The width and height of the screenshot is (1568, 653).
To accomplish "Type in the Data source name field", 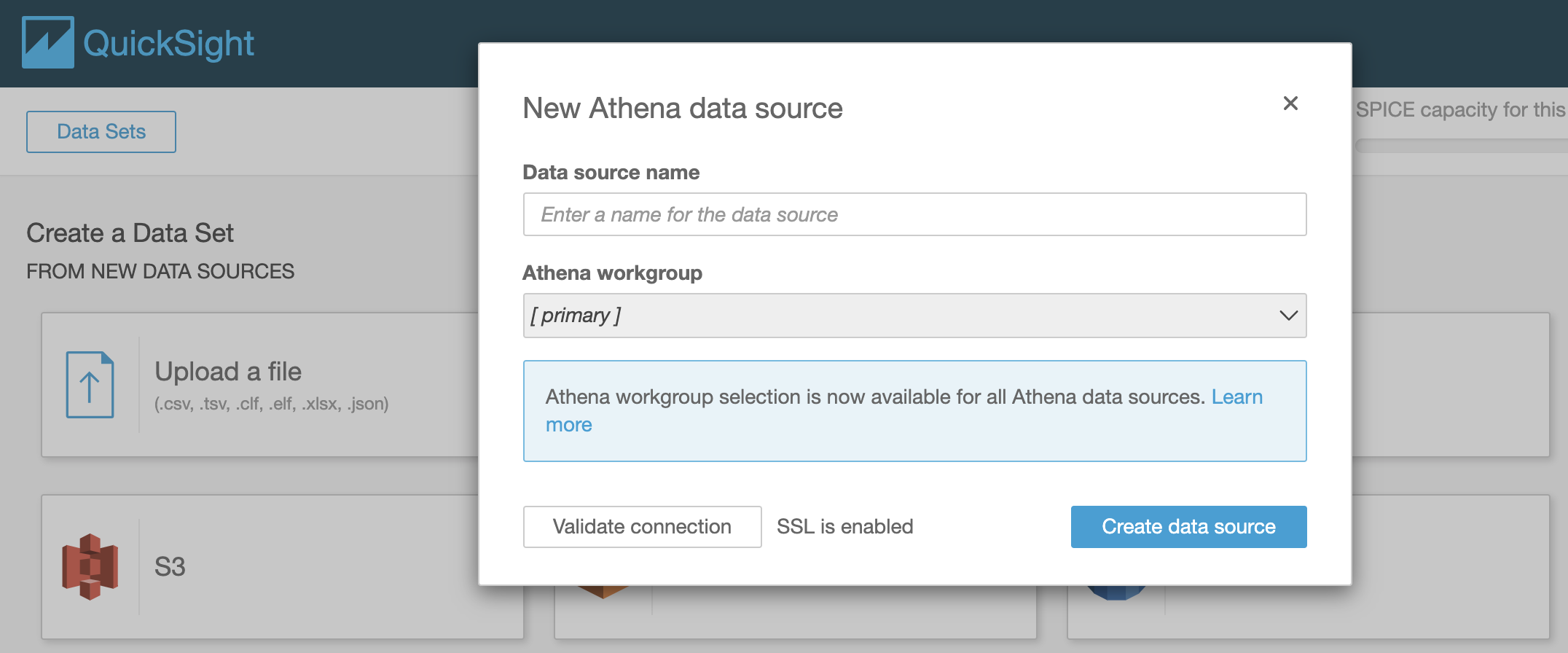I will tap(914, 214).
